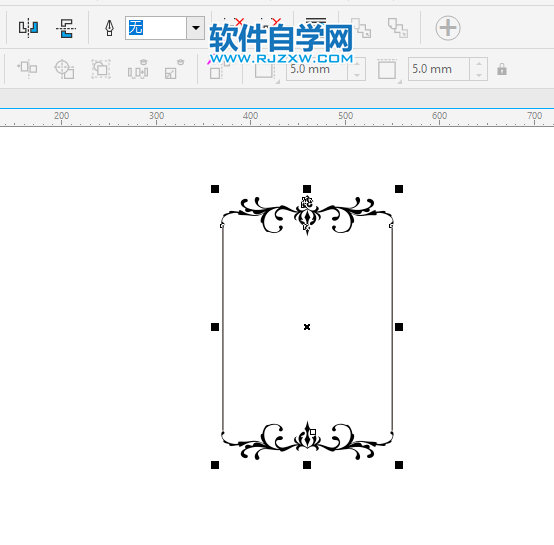Image resolution: width=554 pixels, height=545 pixels.
Task: Click the ruler mark labeled 400
Action: coord(250,116)
